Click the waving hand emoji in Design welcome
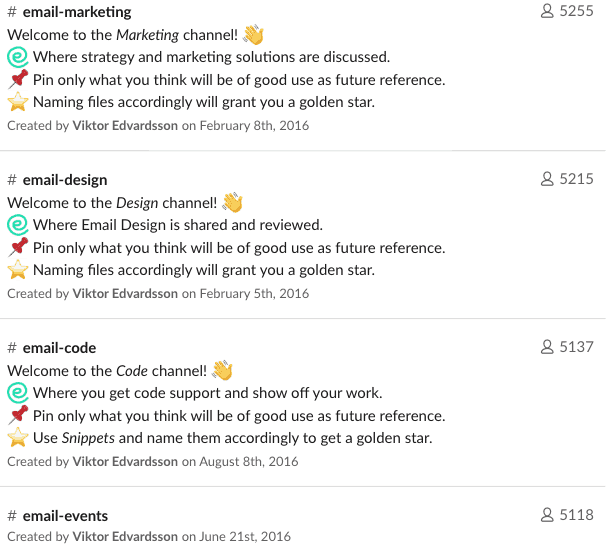This screenshot has height=553, width=607. coord(232,202)
